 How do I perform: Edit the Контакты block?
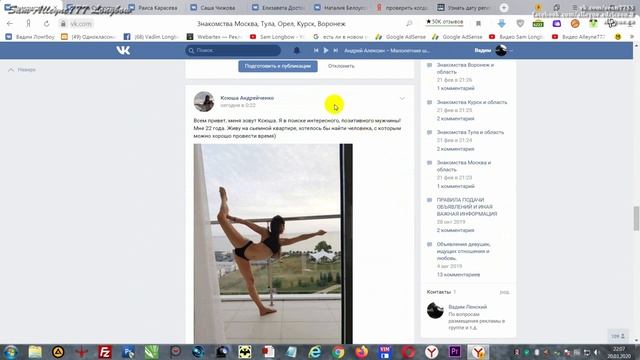(504, 292)
